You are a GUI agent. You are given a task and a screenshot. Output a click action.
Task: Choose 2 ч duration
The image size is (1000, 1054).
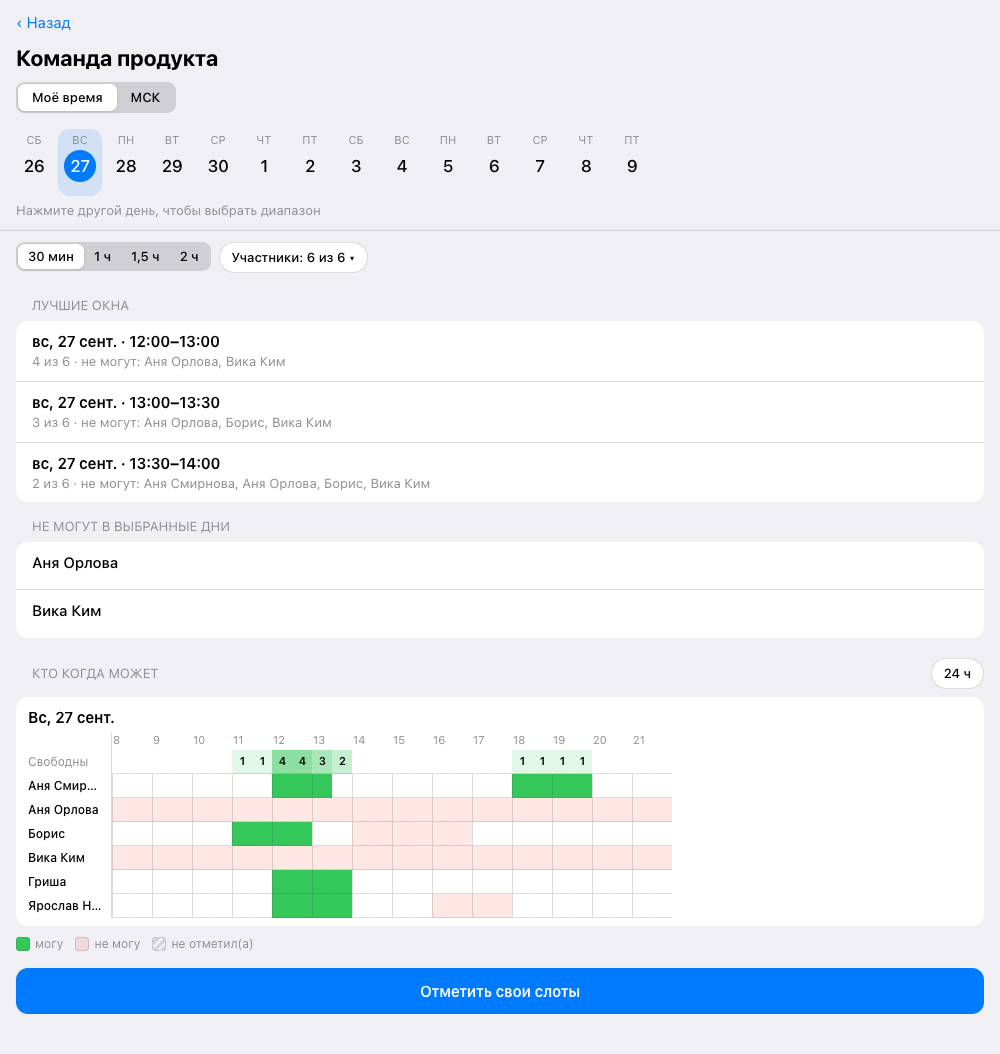tap(189, 257)
